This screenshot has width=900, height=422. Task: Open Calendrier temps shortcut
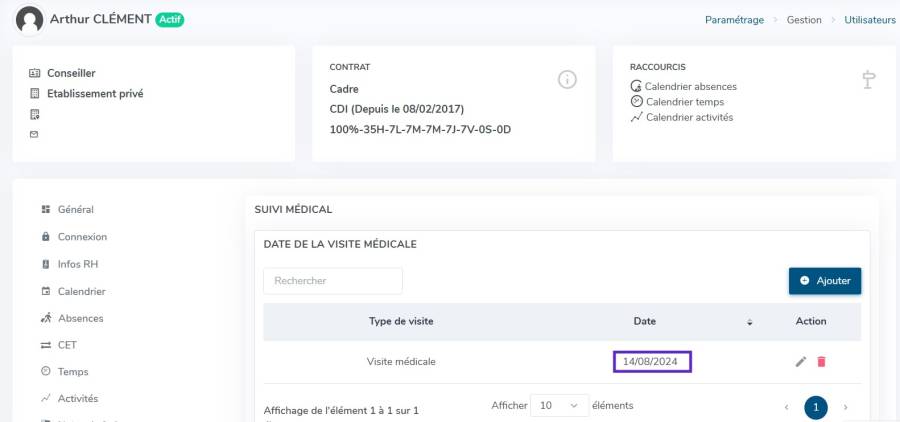tap(684, 102)
